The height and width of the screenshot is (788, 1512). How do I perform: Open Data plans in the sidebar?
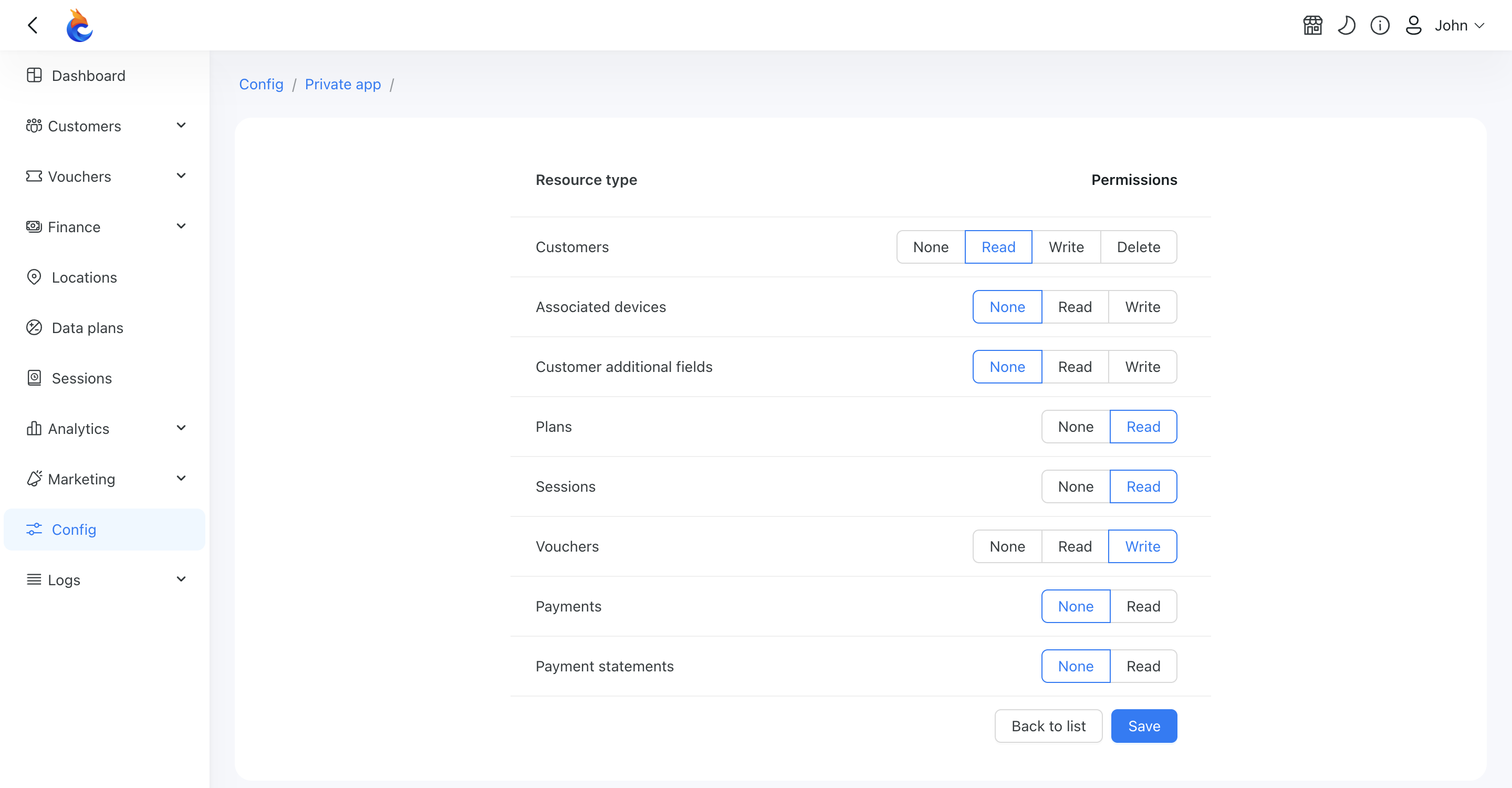(105, 328)
